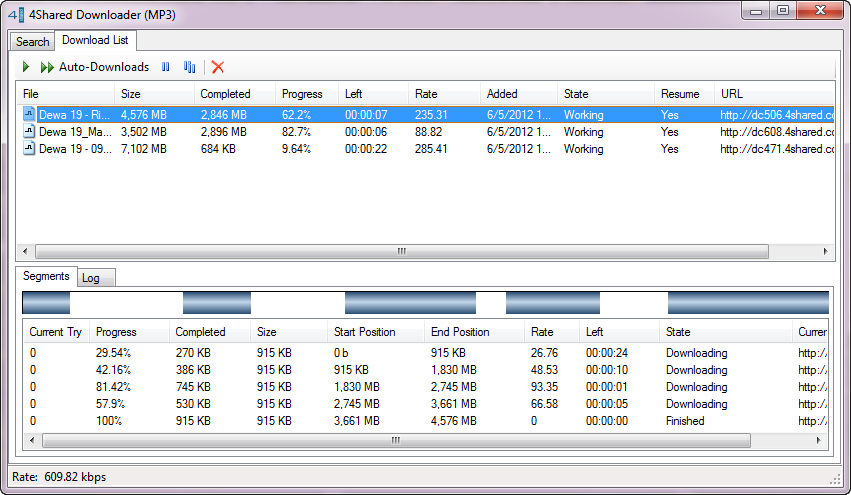The image size is (851, 495).
Task: Click file icon of Dewa 19 - Ri... row
Action: 29,114
